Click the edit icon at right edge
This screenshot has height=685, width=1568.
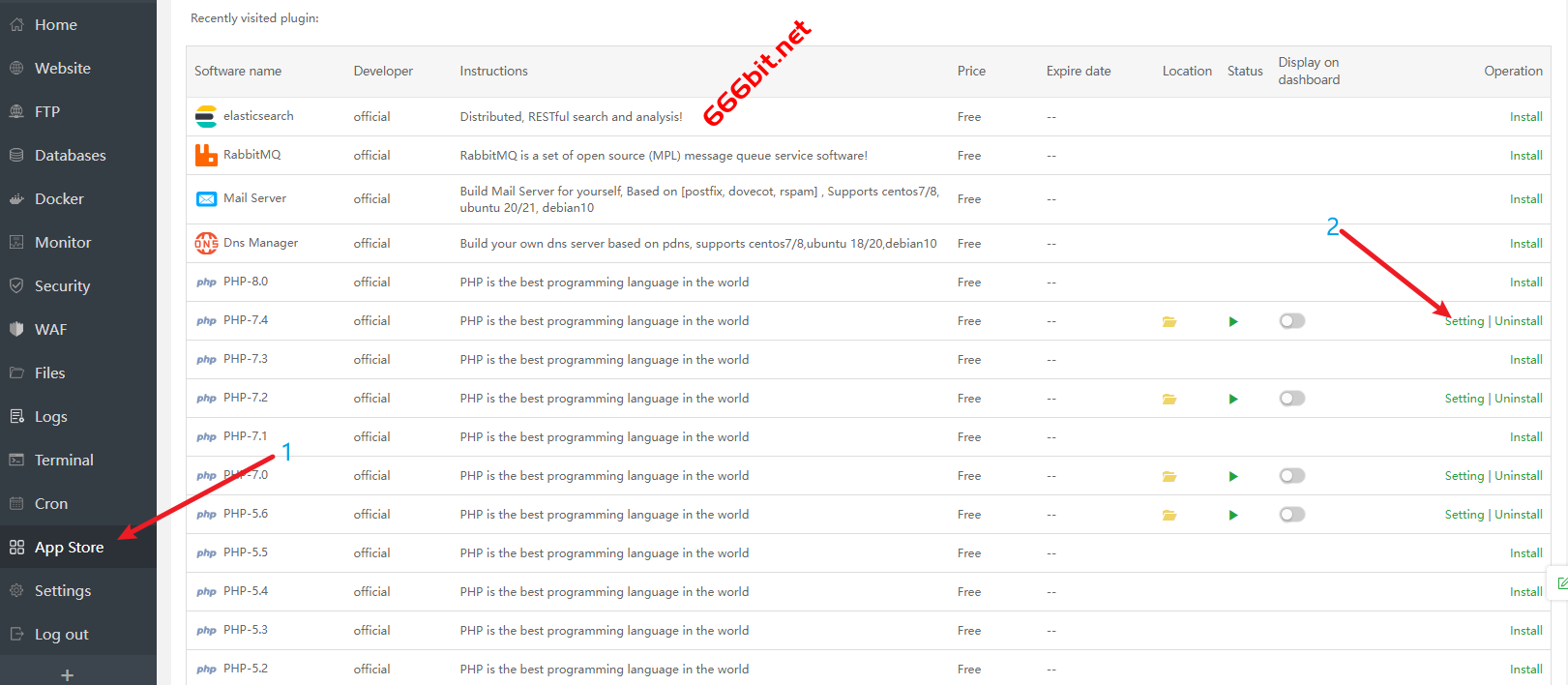click(1561, 583)
